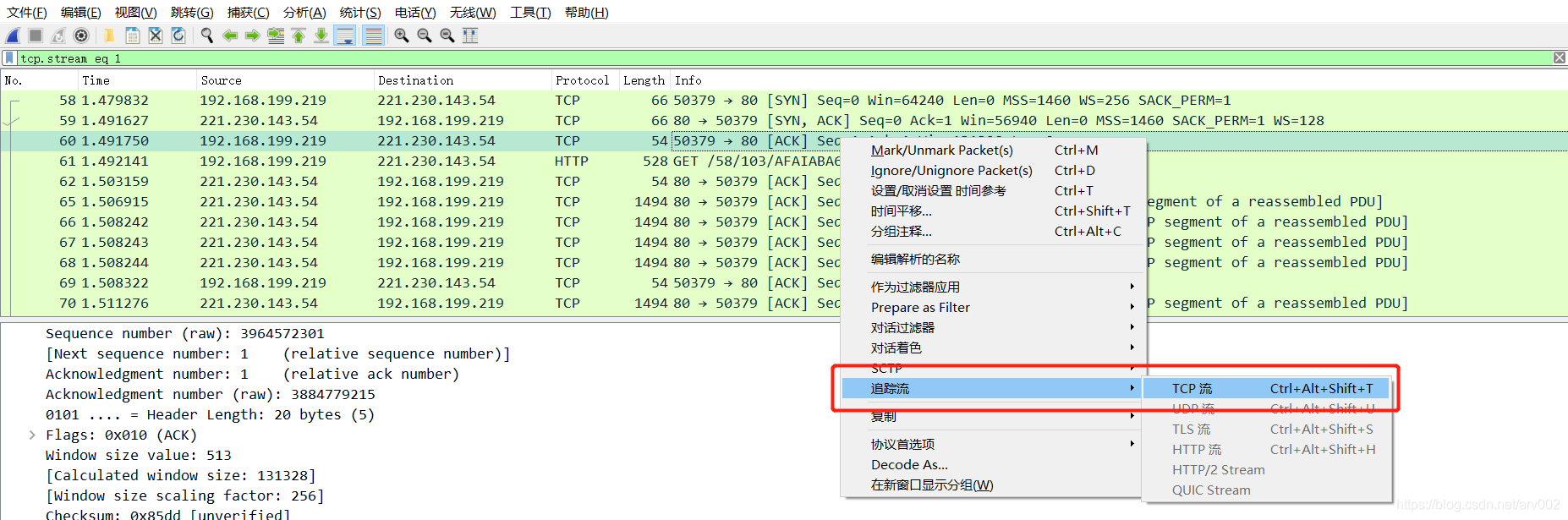Fit the columns to their content
The image size is (1568, 520).
pyautogui.click(x=470, y=36)
